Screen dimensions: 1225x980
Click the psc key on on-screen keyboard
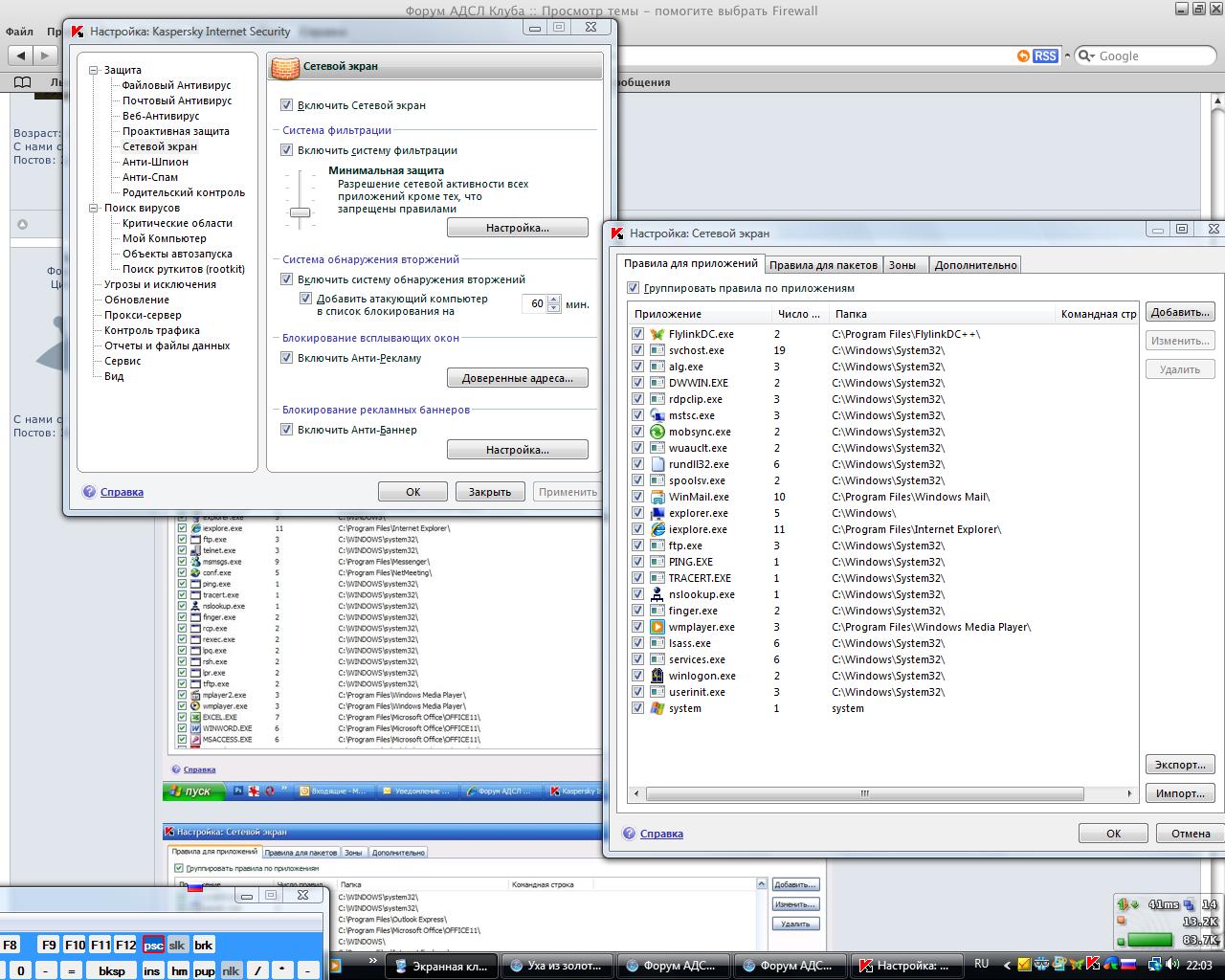153,945
